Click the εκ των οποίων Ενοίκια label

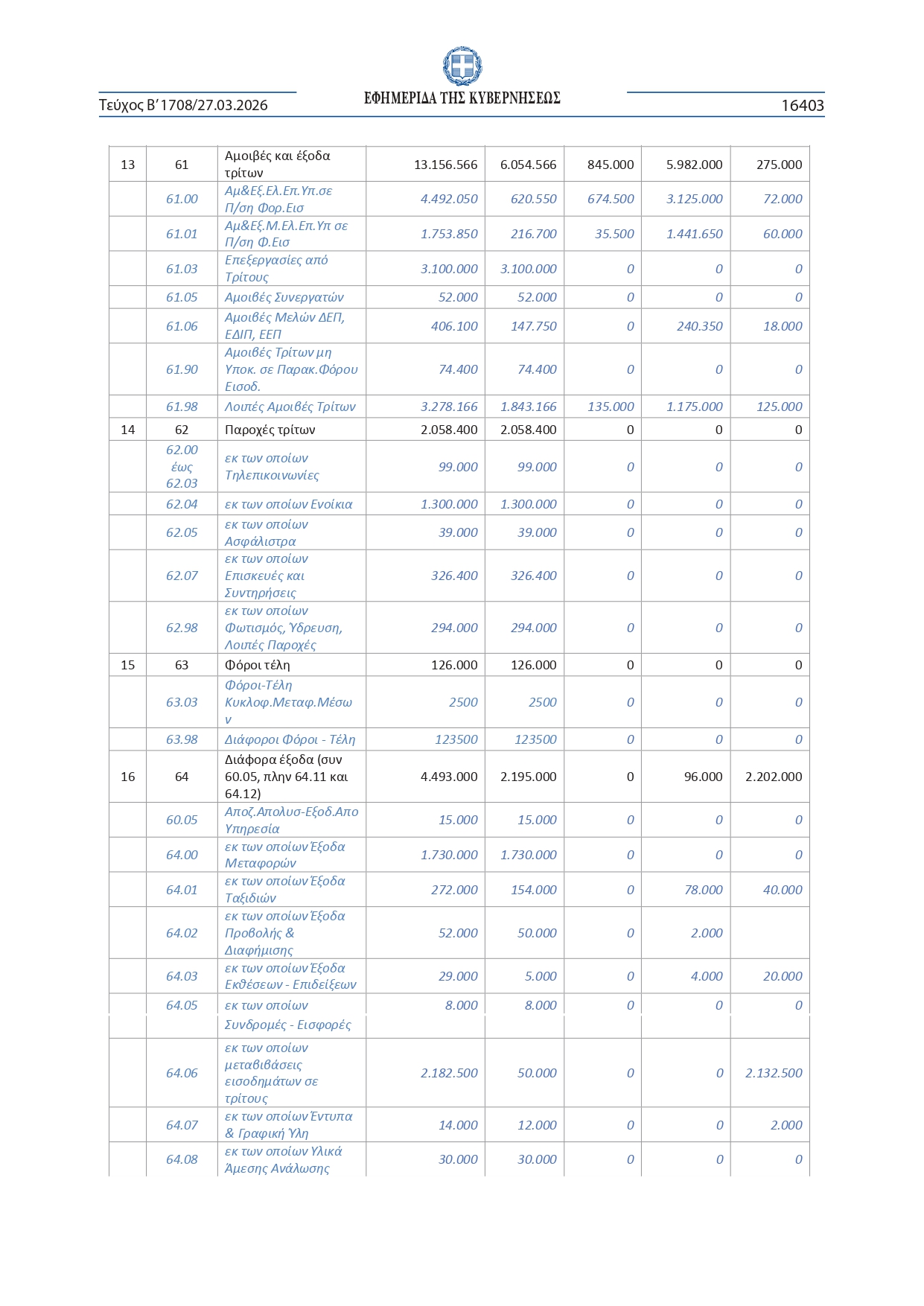288,504
